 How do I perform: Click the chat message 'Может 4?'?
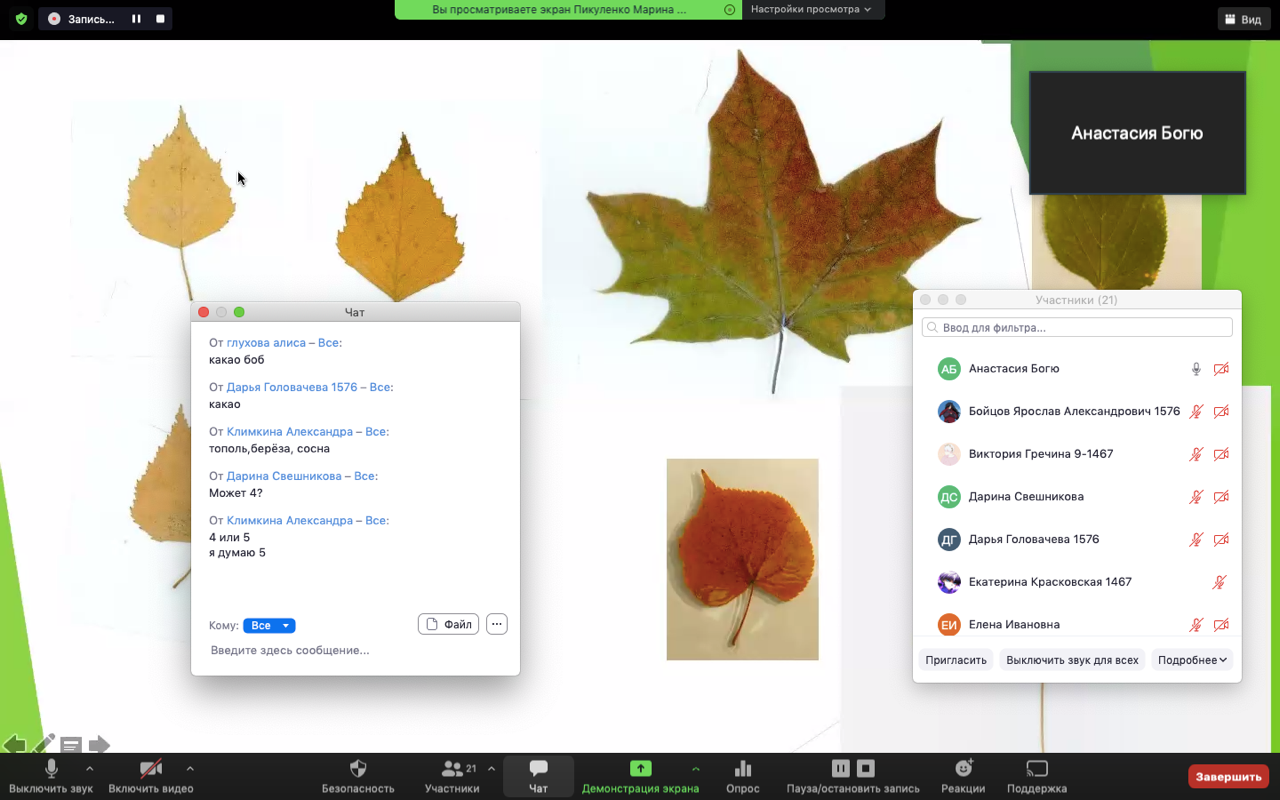pyautogui.click(x=236, y=493)
